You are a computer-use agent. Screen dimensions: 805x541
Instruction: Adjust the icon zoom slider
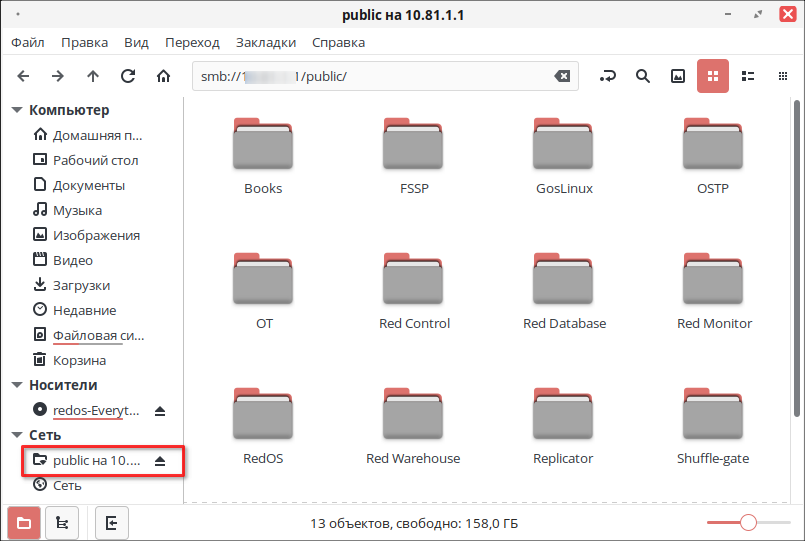point(748,523)
